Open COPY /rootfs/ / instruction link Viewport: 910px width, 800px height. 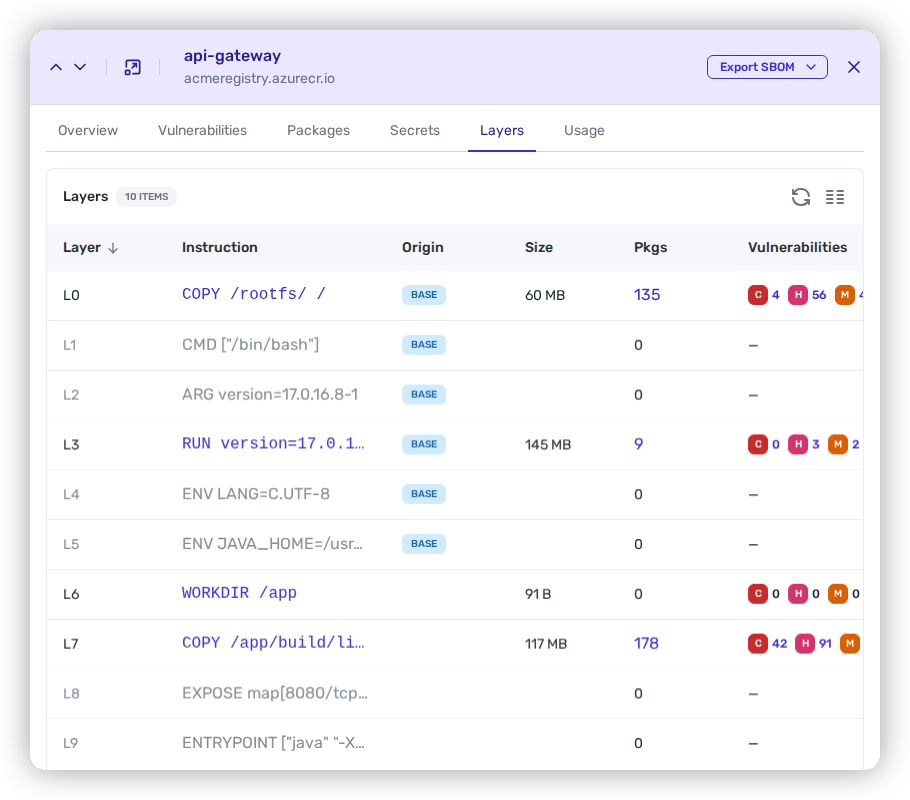coord(254,294)
